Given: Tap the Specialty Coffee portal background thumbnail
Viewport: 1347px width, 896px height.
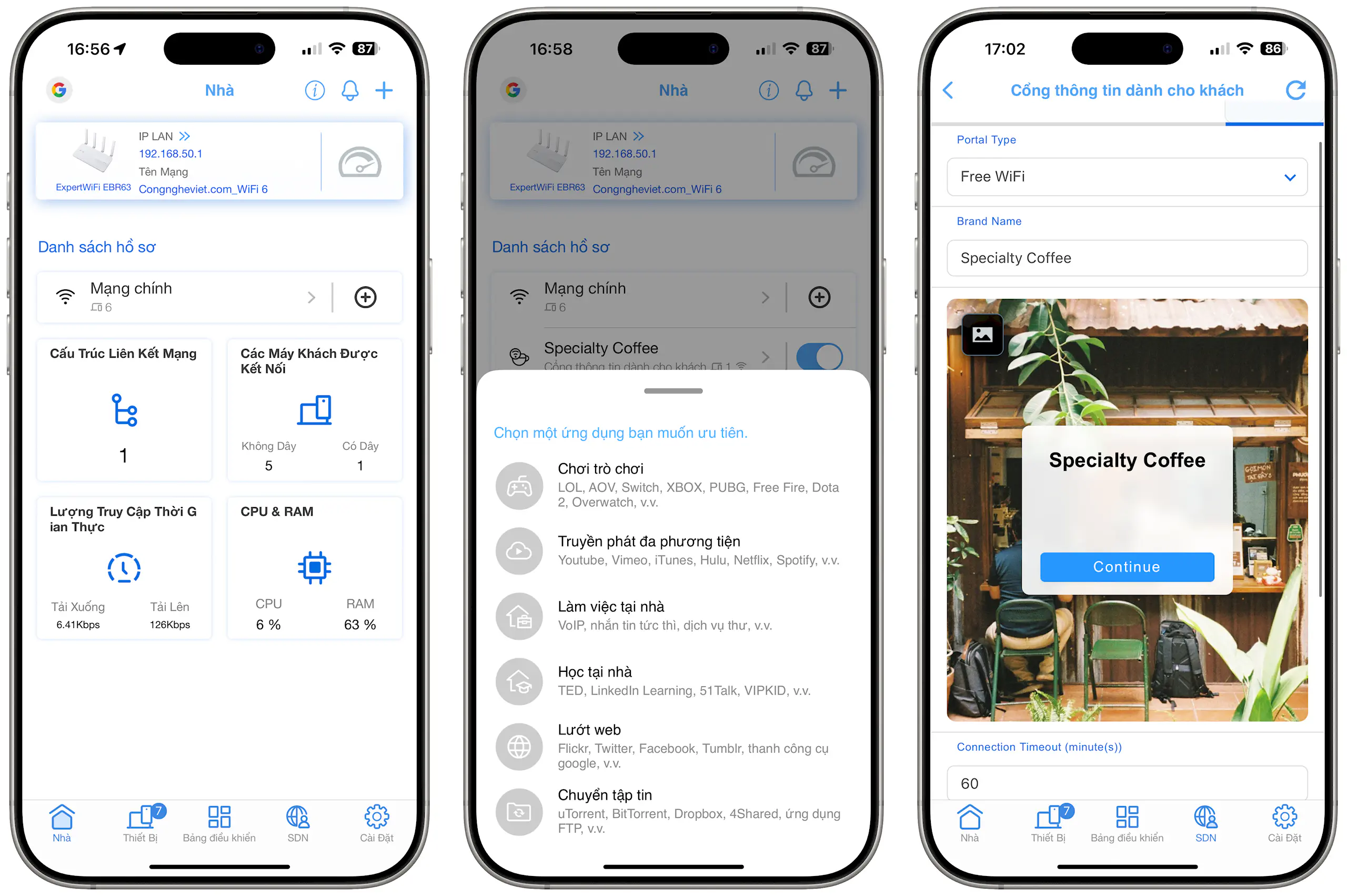Looking at the screenshot, I should 981,334.
